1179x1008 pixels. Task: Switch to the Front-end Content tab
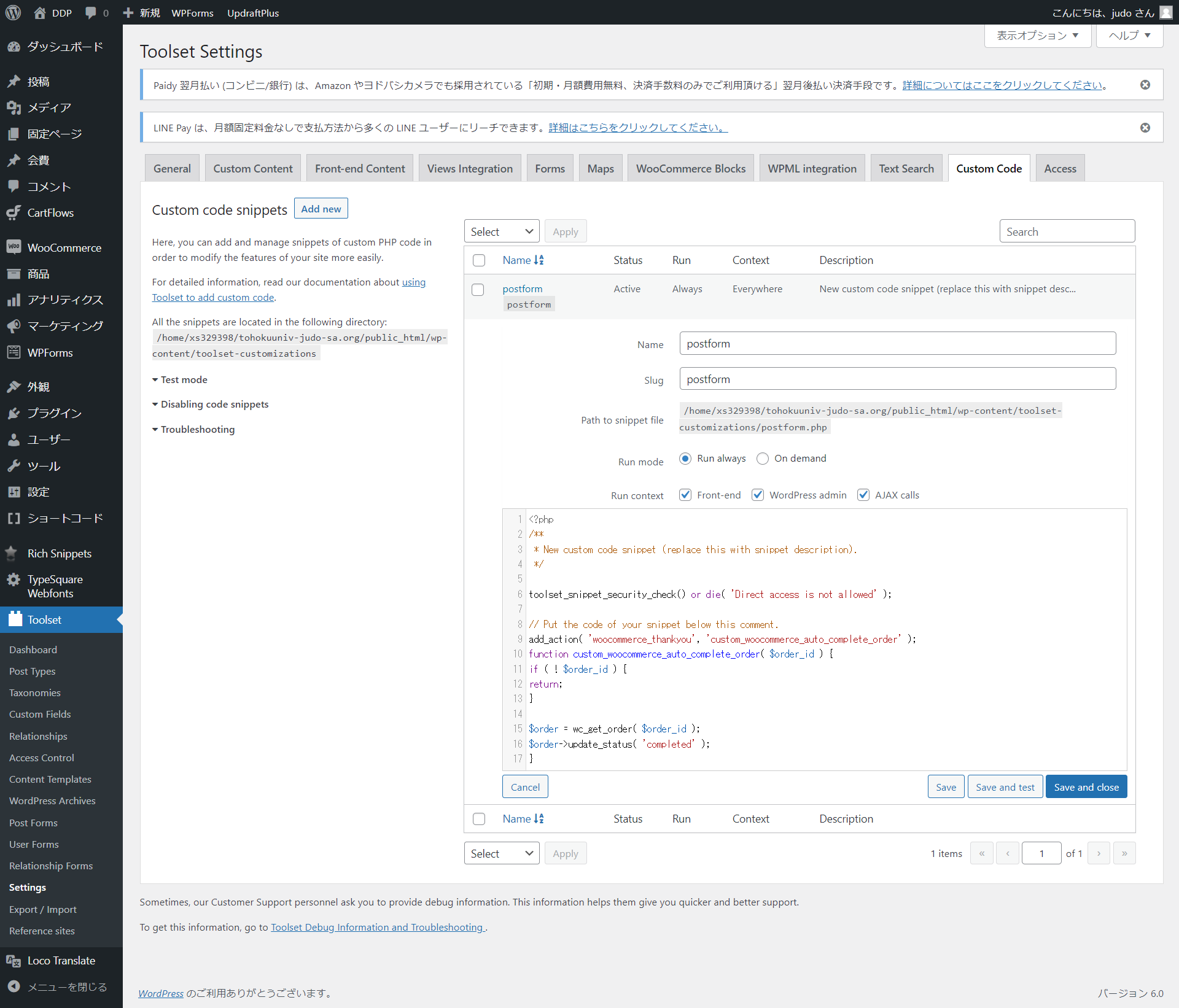[x=360, y=168]
